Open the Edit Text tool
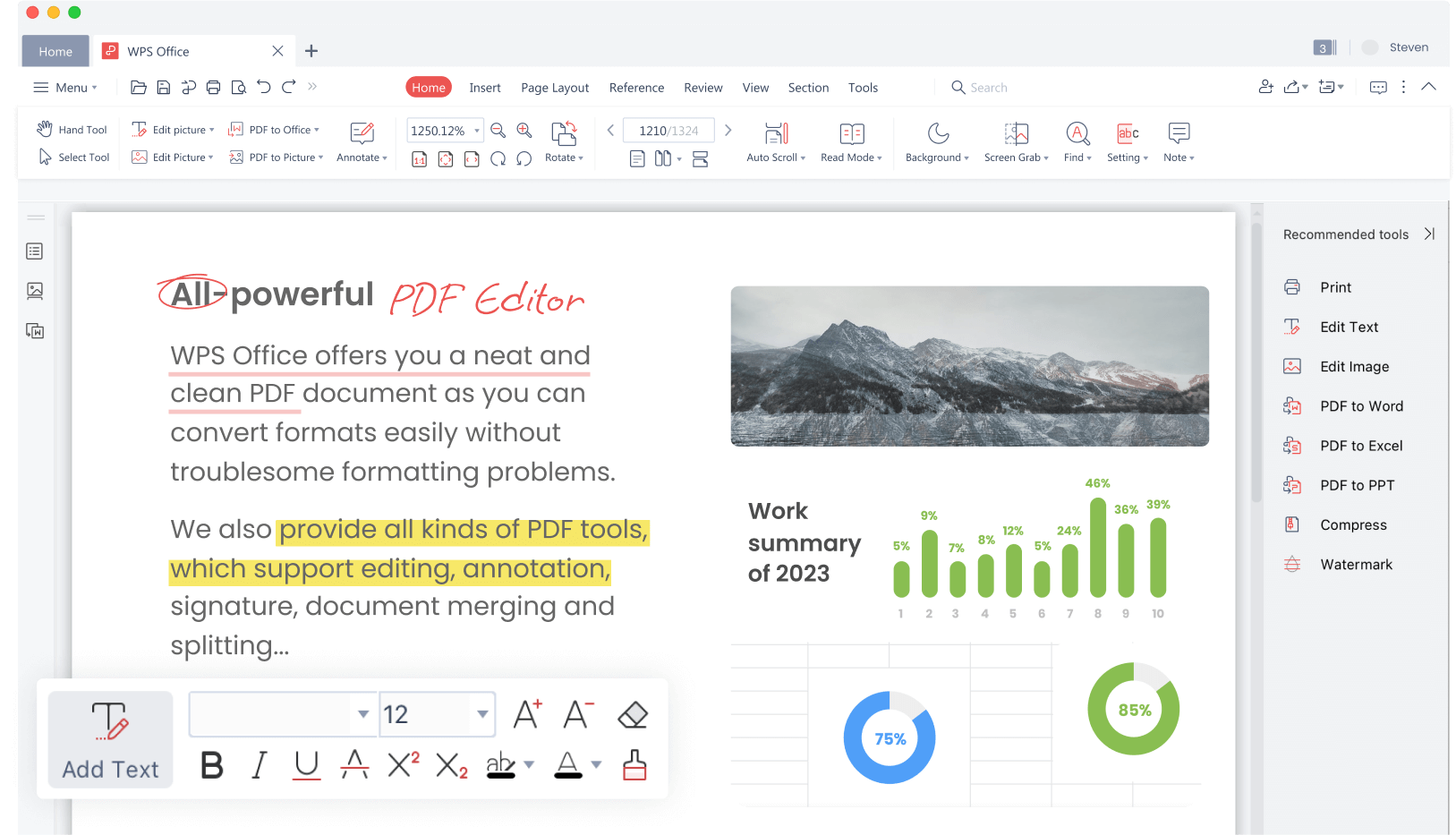 click(x=1349, y=327)
